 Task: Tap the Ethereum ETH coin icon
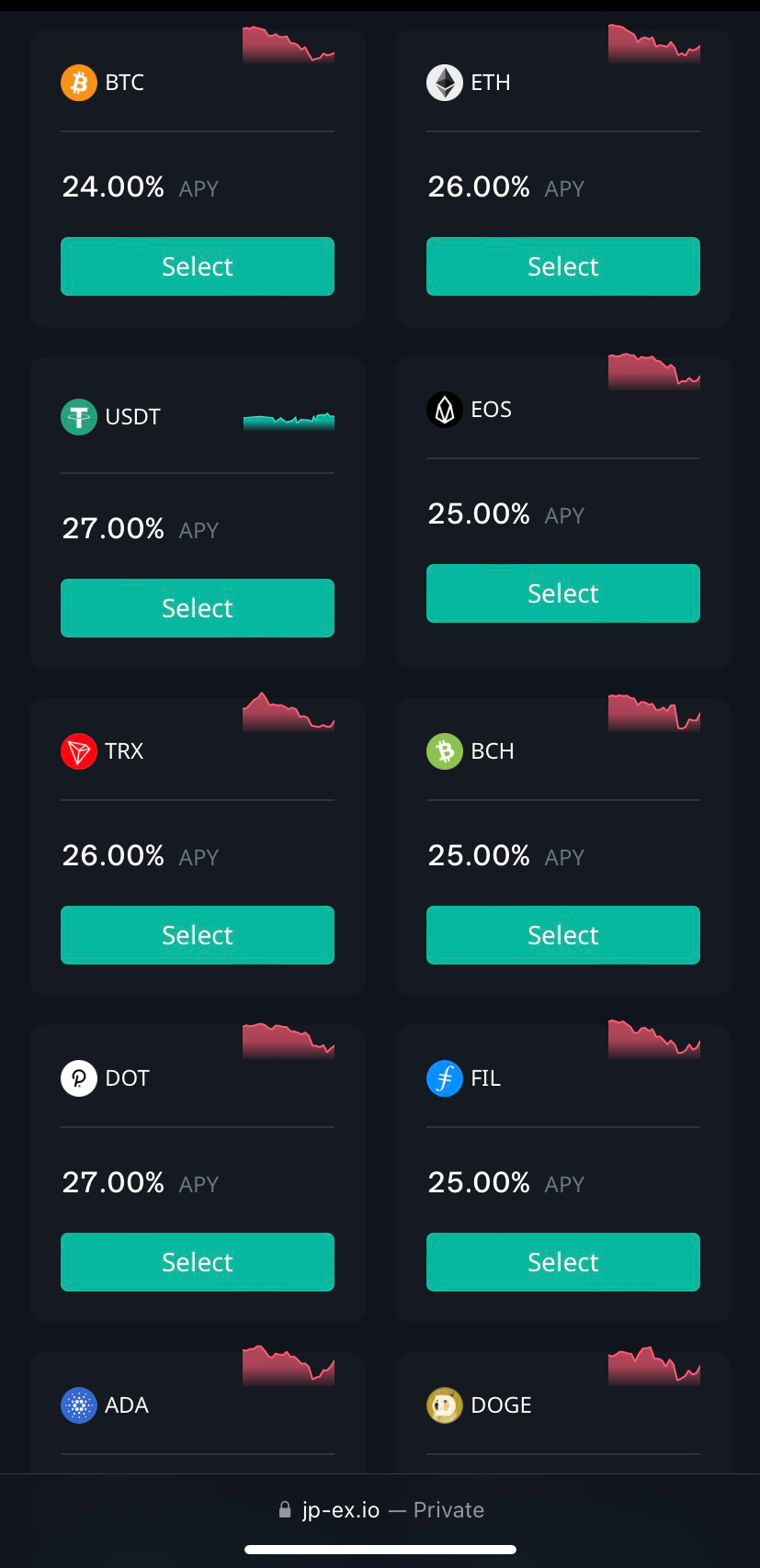tap(445, 83)
